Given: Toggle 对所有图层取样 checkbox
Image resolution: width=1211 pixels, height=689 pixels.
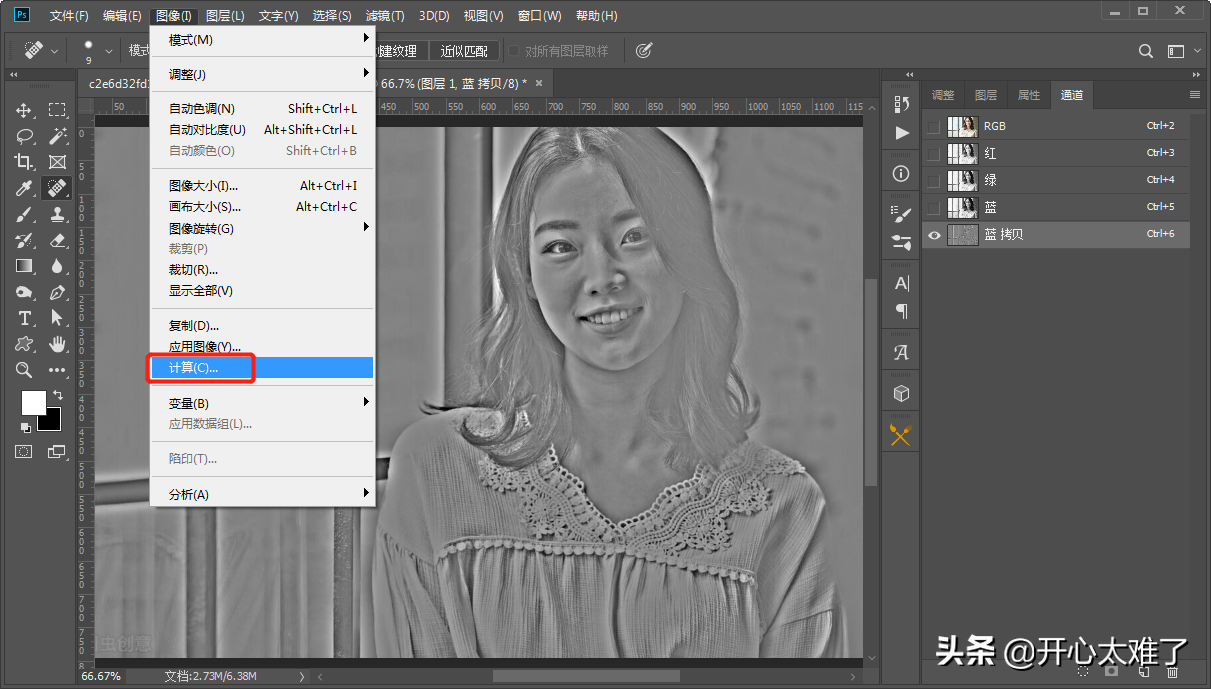Looking at the screenshot, I should pyautogui.click(x=514, y=51).
